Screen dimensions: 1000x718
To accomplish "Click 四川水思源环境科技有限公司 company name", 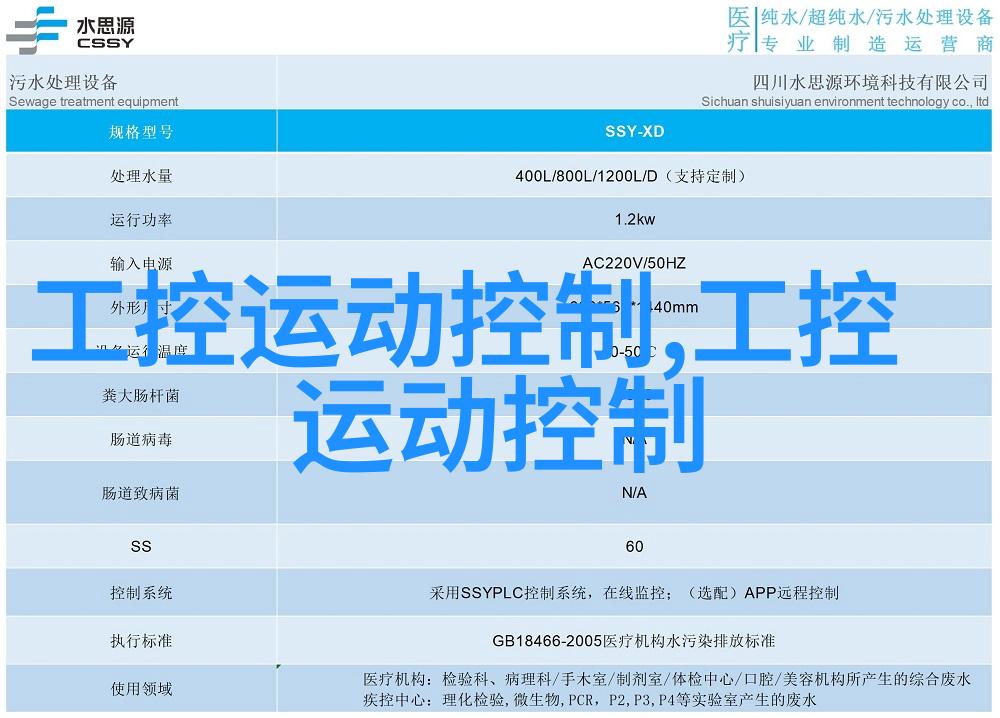I will pyautogui.click(x=856, y=82).
